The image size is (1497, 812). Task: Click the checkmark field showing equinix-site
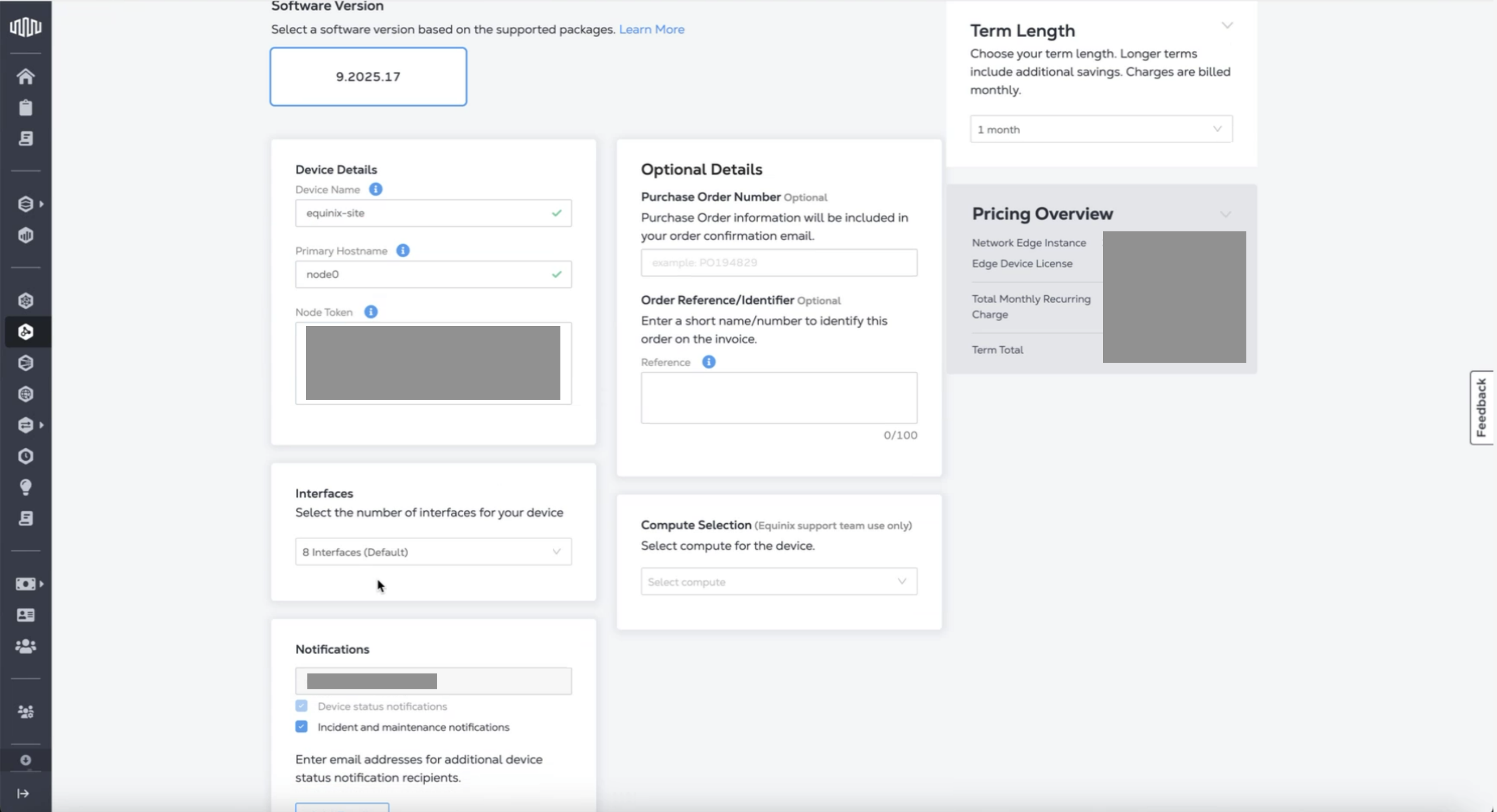[432, 213]
